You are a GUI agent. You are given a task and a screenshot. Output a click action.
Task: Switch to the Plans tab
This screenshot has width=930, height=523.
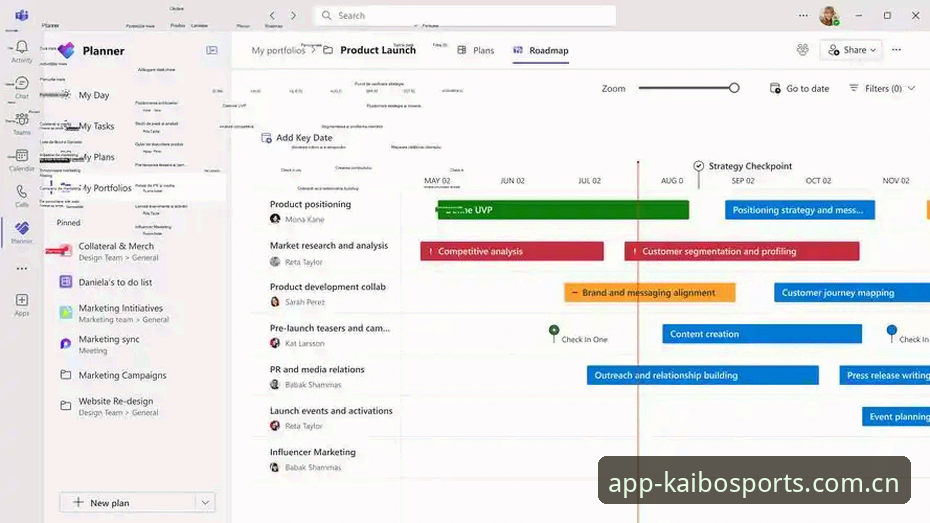pyautogui.click(x=476, y=50)
